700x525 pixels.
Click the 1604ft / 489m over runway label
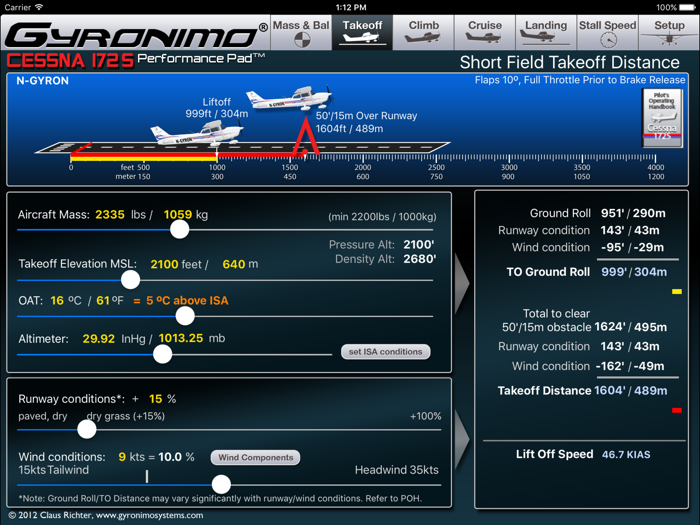[x=349, y=129]
